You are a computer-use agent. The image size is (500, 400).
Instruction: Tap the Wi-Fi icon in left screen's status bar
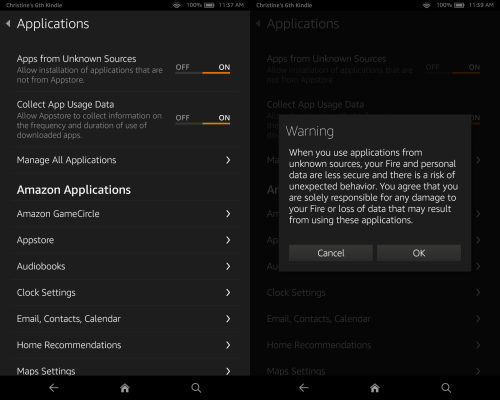177,5
